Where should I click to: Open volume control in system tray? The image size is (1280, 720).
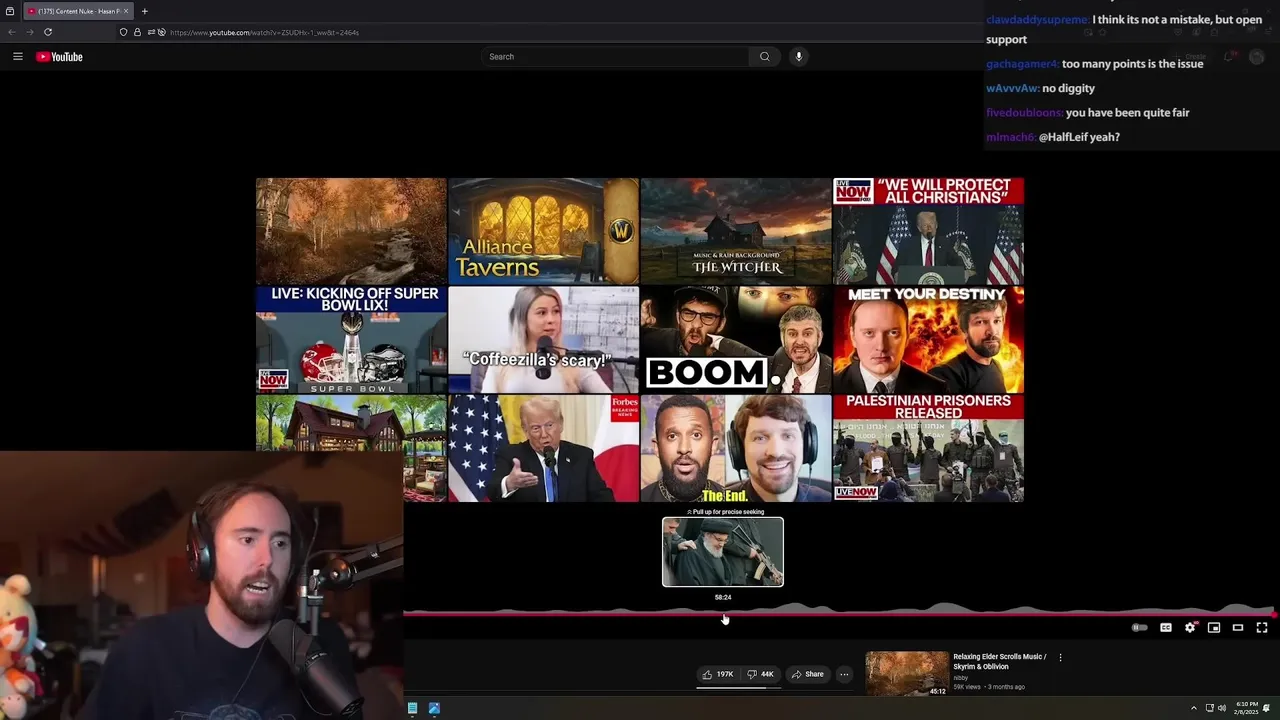[1221, 708]
